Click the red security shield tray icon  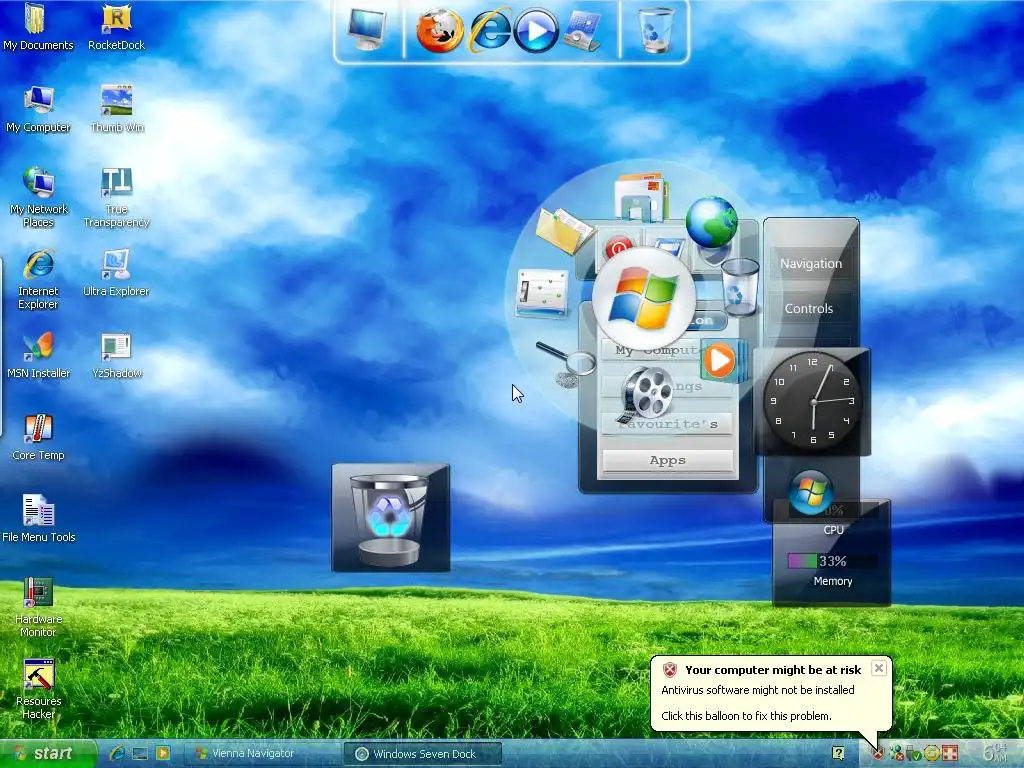coord(878,754)
